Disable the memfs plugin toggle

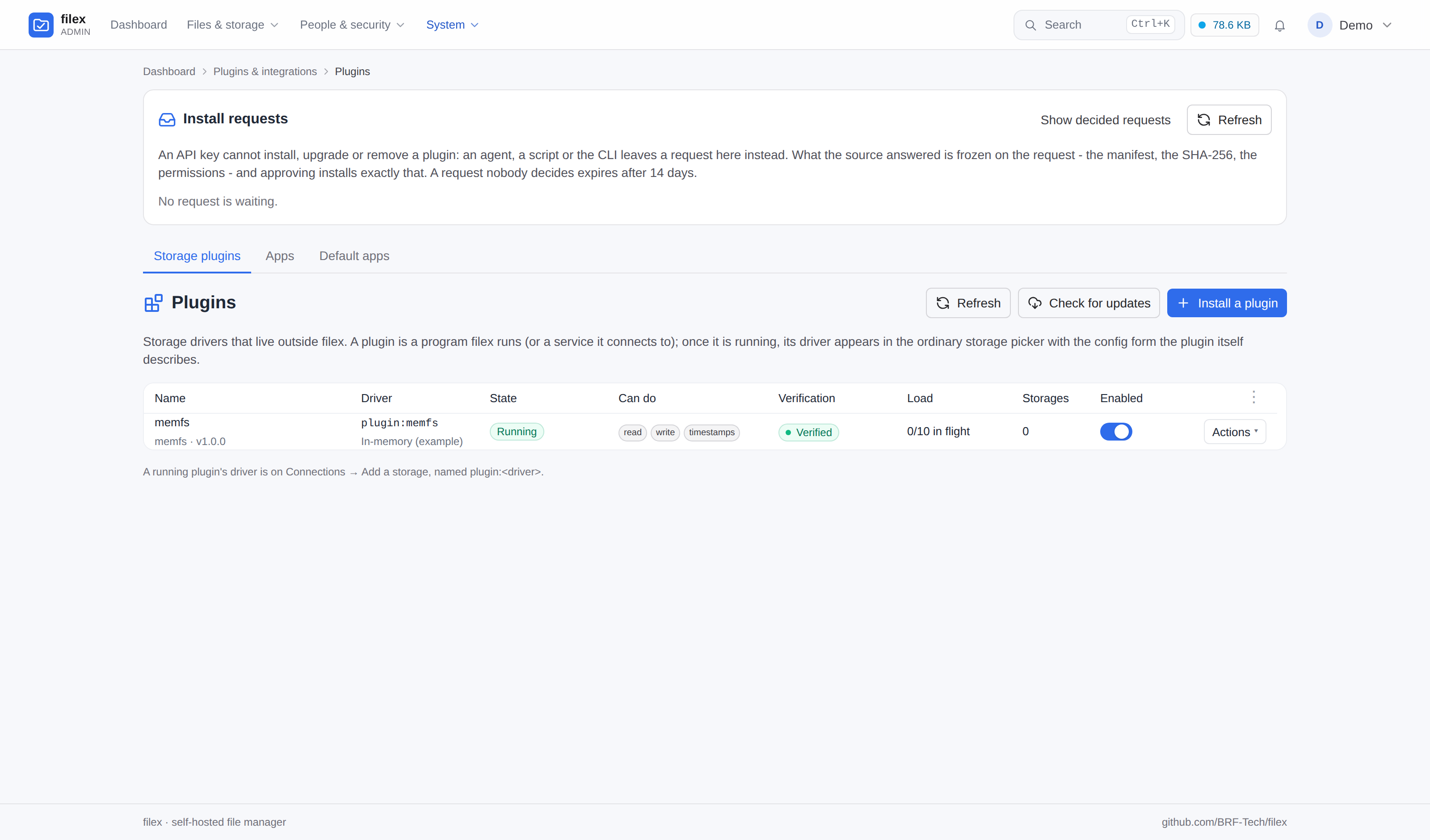[1116, 432]
